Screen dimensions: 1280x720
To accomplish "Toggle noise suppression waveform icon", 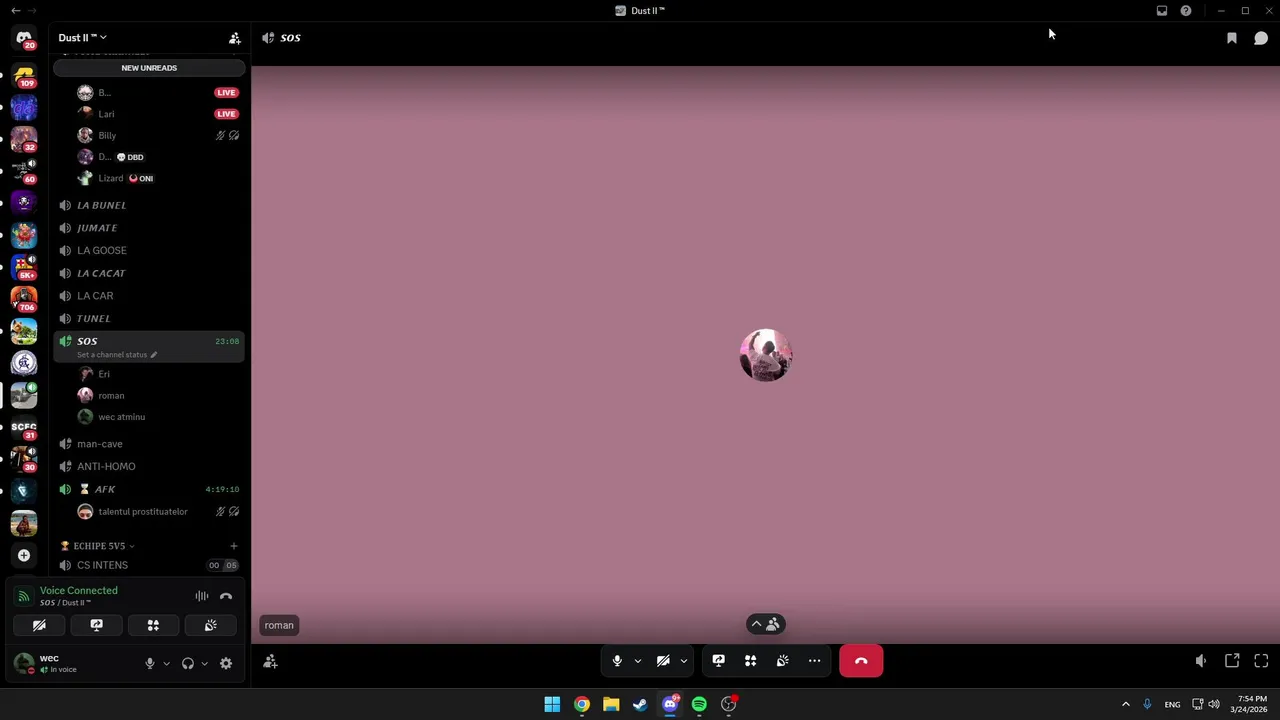I will tap(202, 596).
